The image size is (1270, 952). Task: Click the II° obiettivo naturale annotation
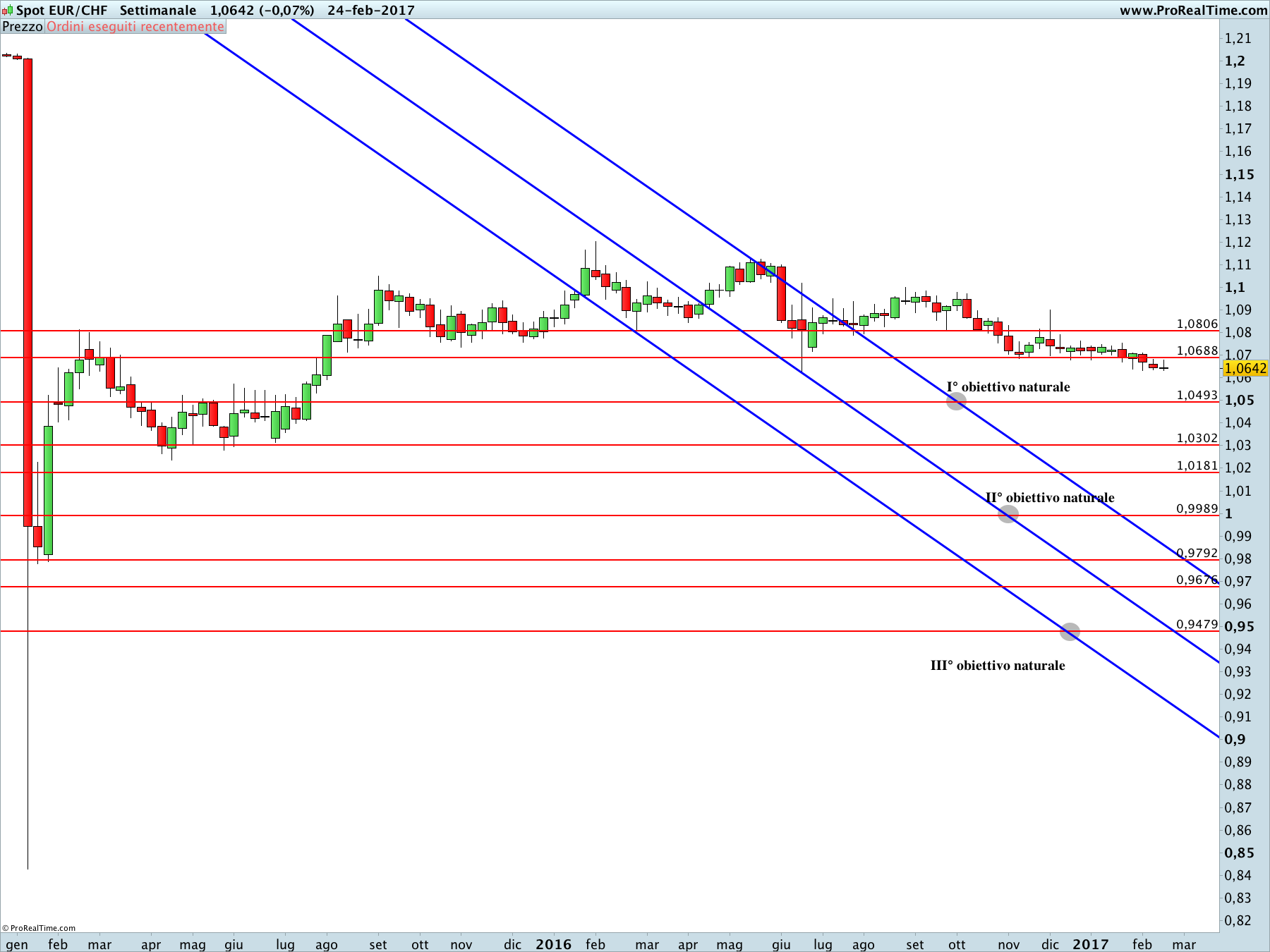click(x=1050, y=497)
